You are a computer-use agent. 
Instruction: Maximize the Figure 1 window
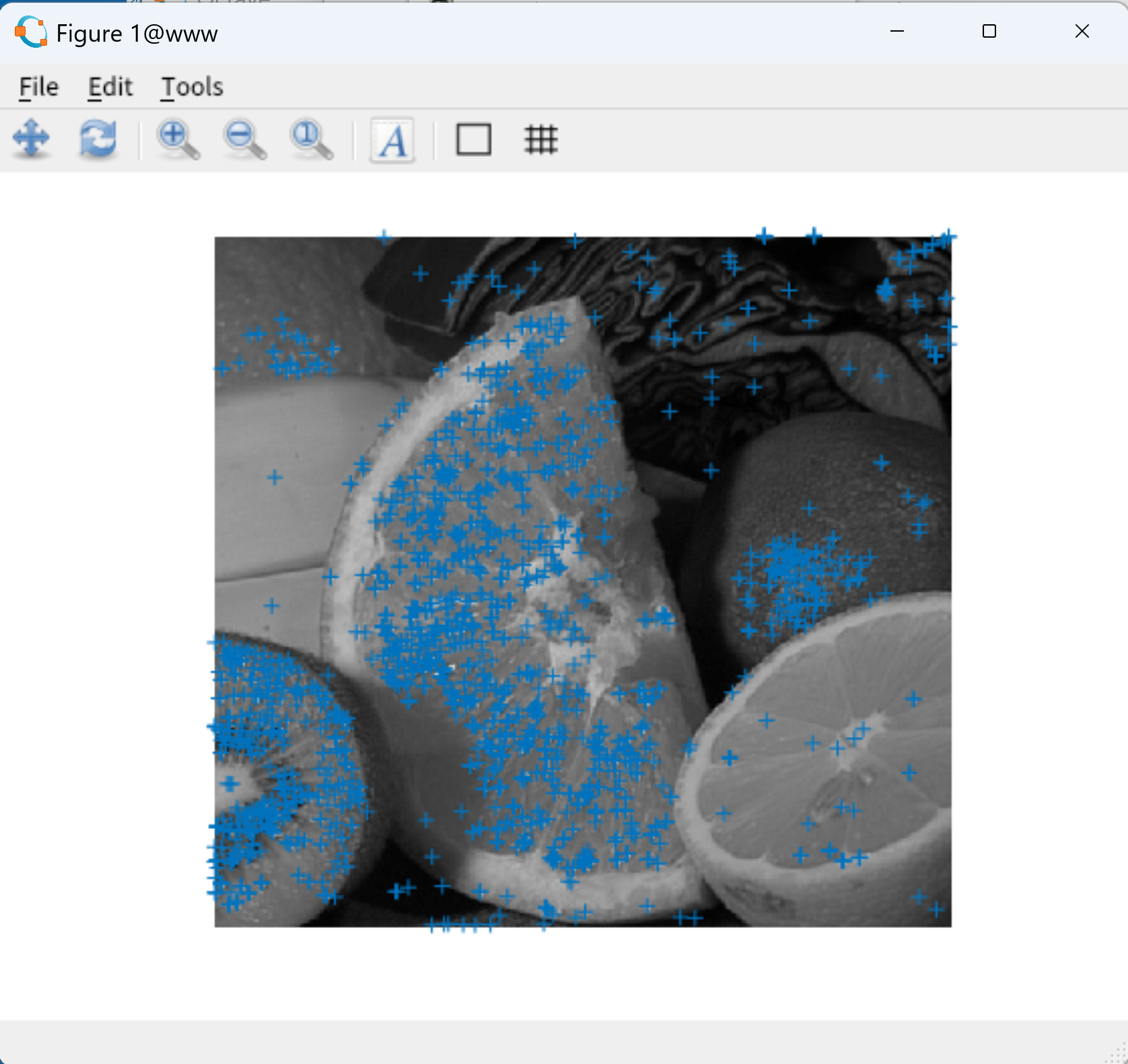tap(989, 31)
